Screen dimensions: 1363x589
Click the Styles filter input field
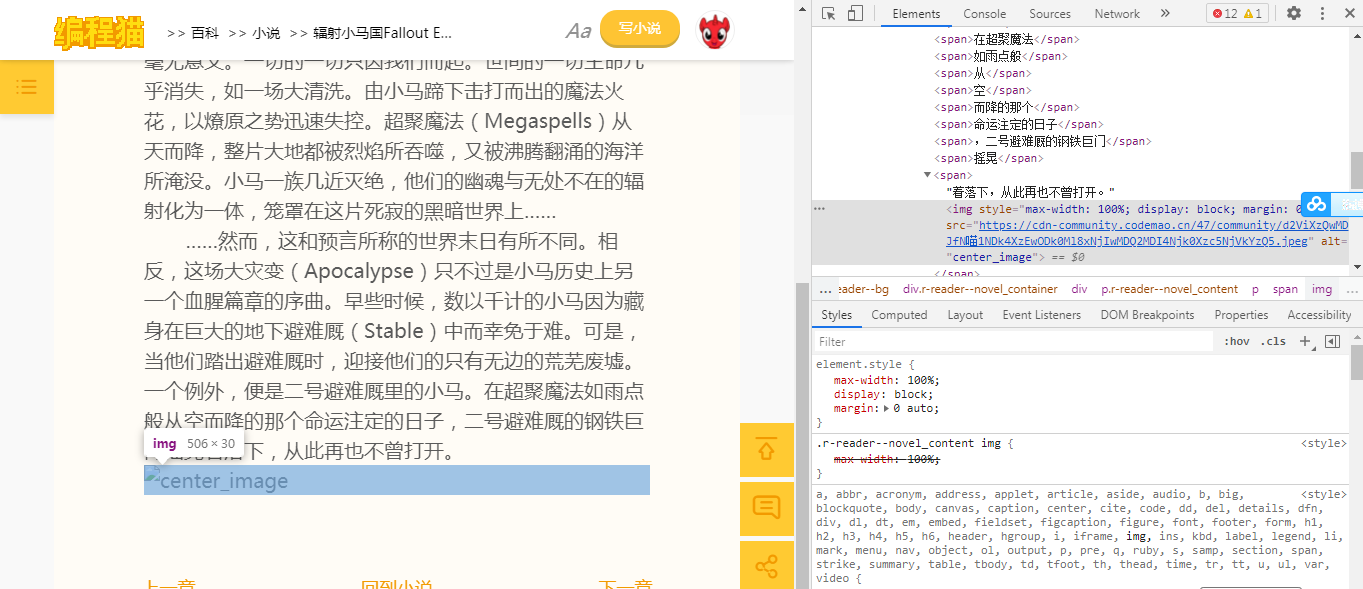(1013, 341)
